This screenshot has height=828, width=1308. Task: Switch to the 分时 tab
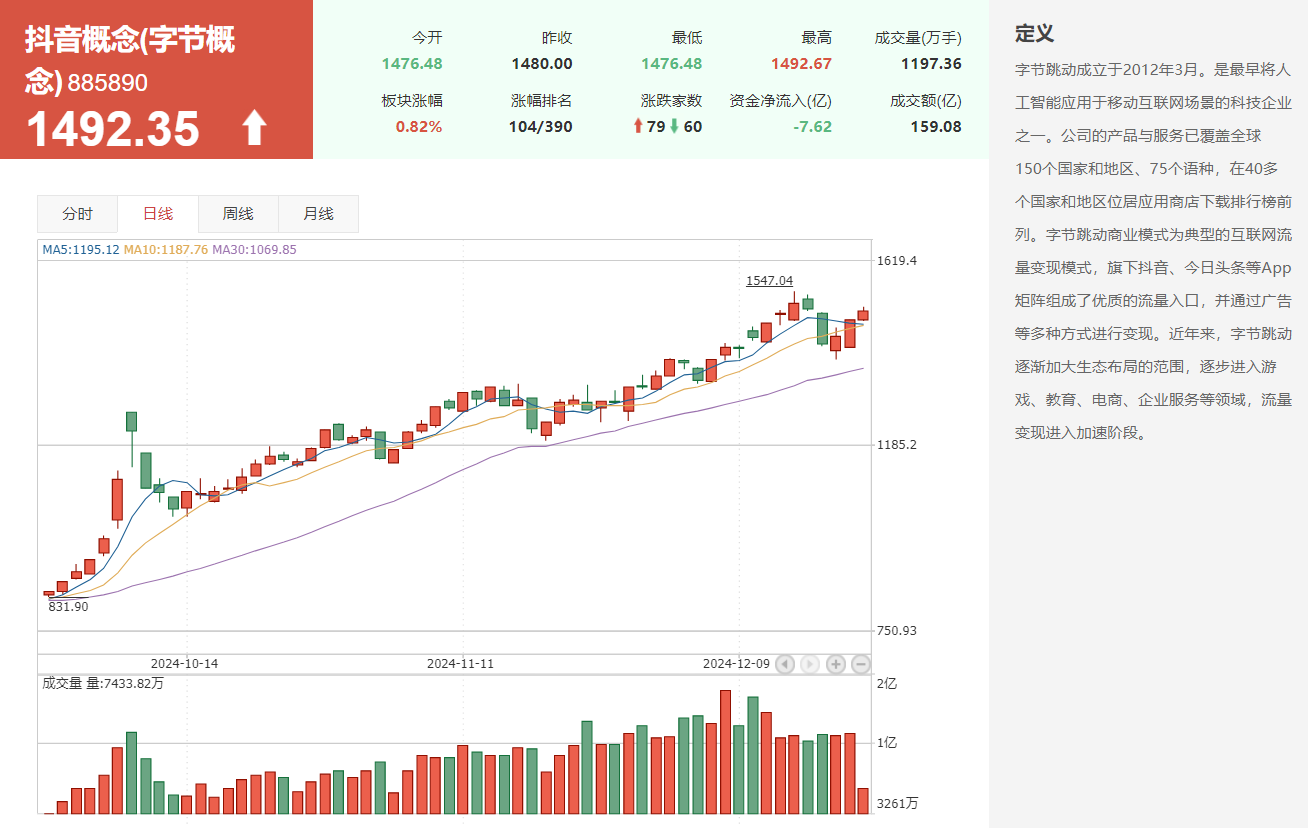(77, 214)
